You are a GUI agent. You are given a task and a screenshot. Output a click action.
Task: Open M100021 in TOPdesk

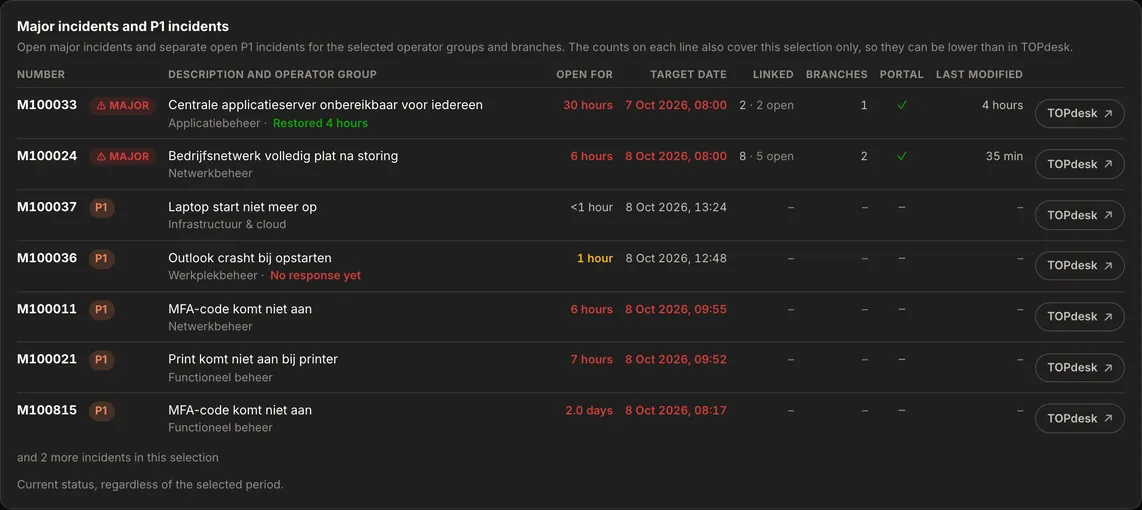1079,368
